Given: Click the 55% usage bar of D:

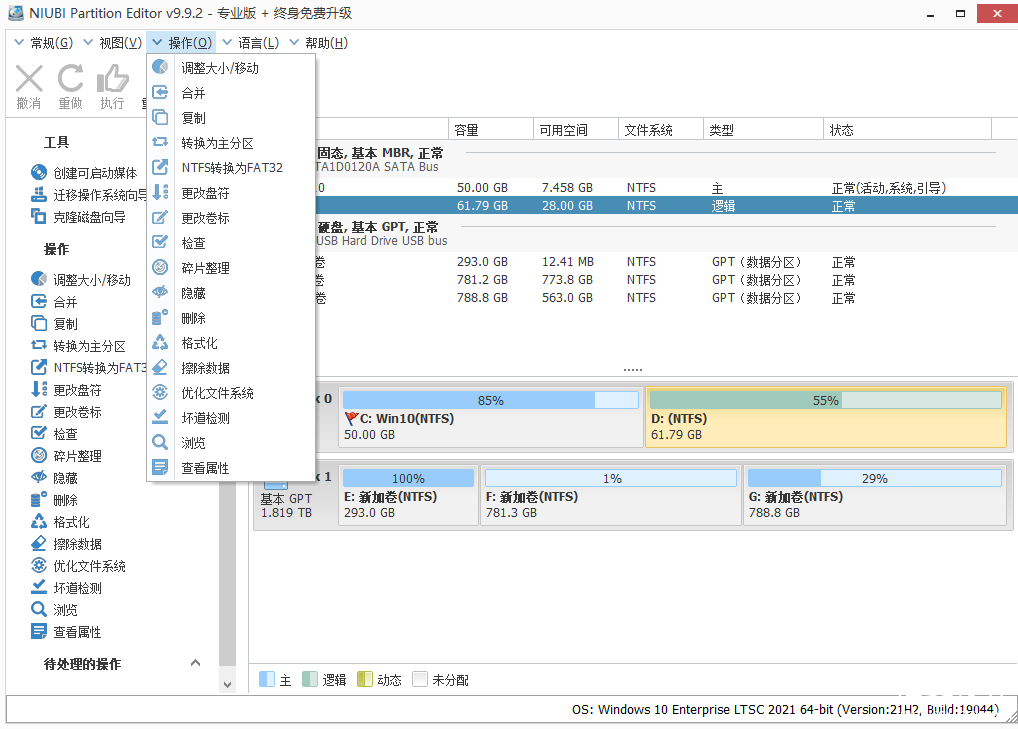Looking at the screenshot, I should pos(825,400).
